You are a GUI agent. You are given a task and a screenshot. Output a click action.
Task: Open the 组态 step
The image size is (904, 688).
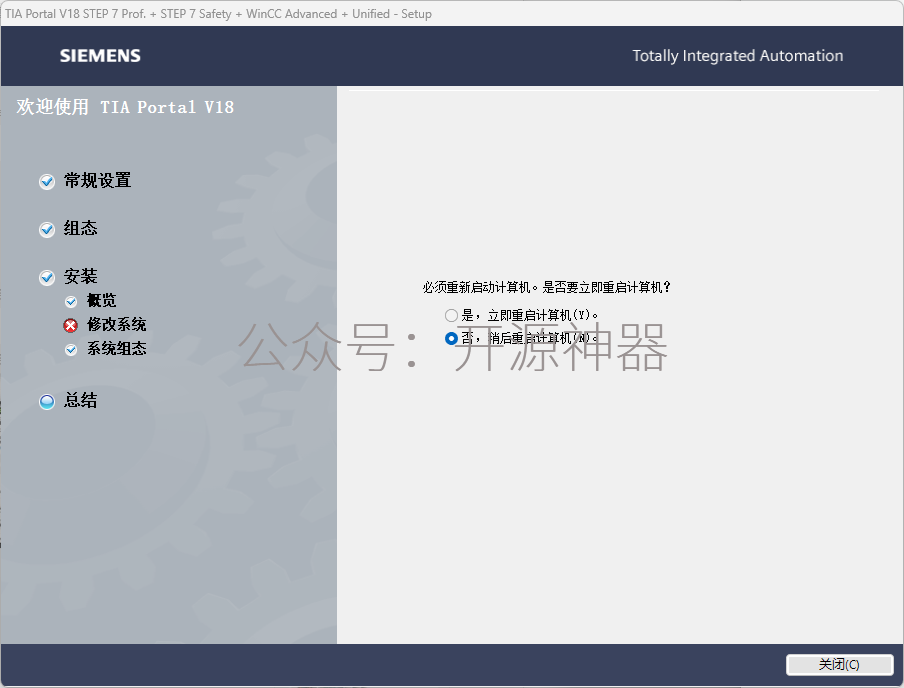point(80,228)
